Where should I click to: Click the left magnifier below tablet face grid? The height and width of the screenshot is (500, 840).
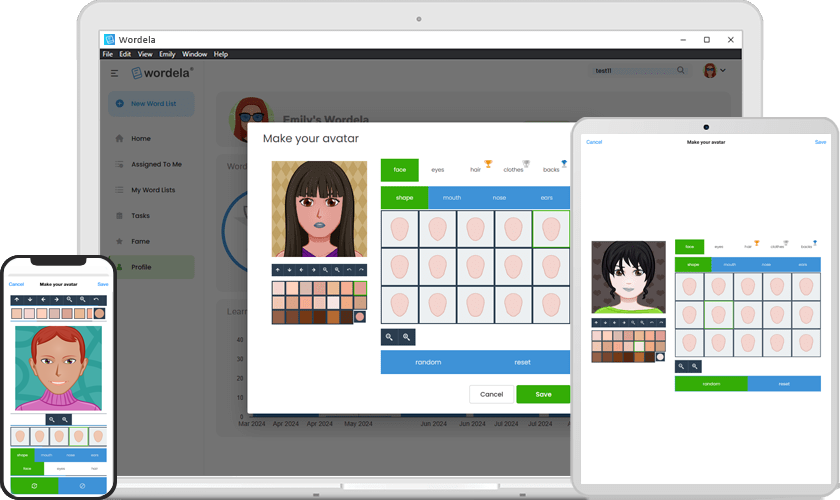coord(681,367)
